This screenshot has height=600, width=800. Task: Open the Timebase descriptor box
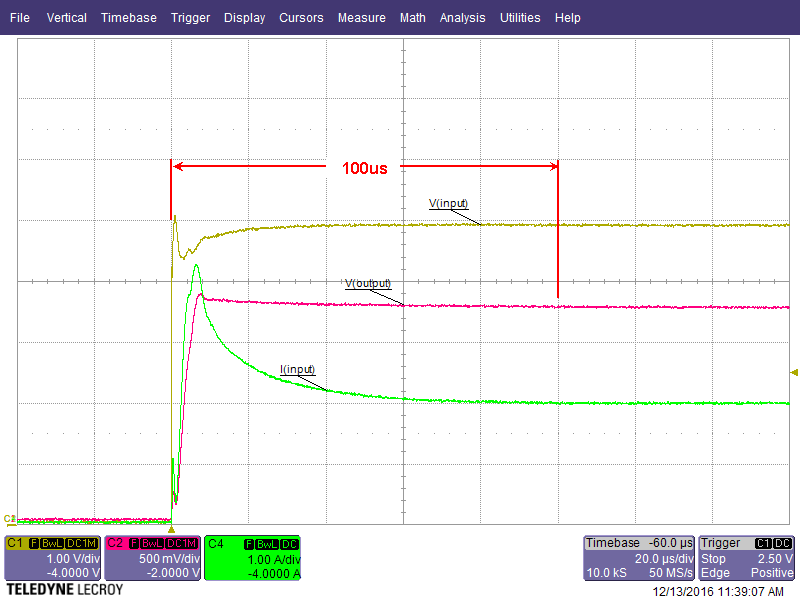tap(639, 558)
